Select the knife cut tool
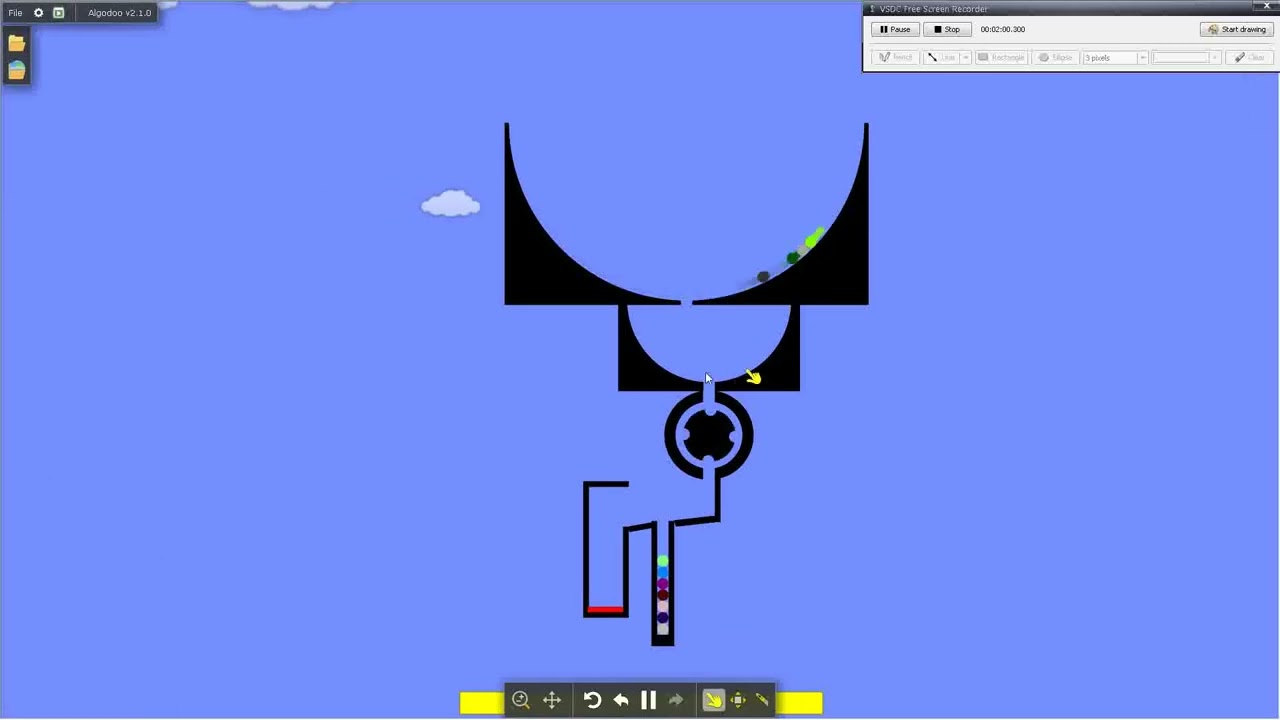The image size is (1280, 720). 762,700
